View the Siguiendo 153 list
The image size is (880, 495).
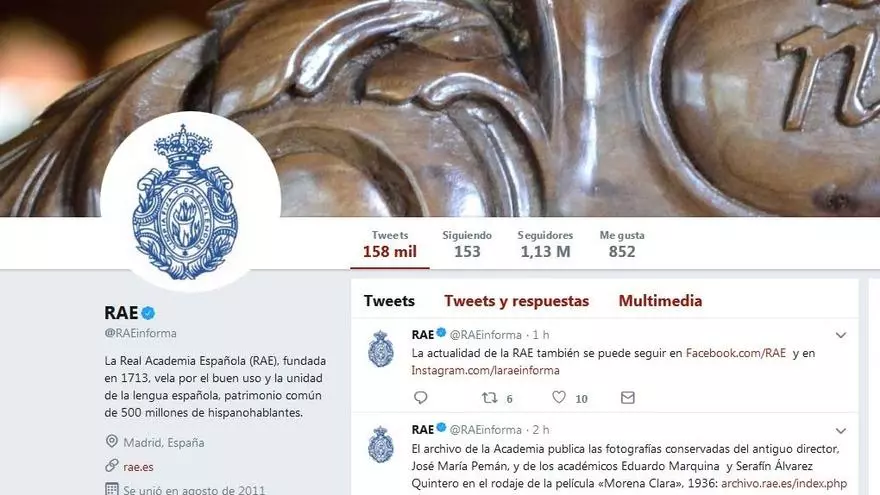(467, 244)
